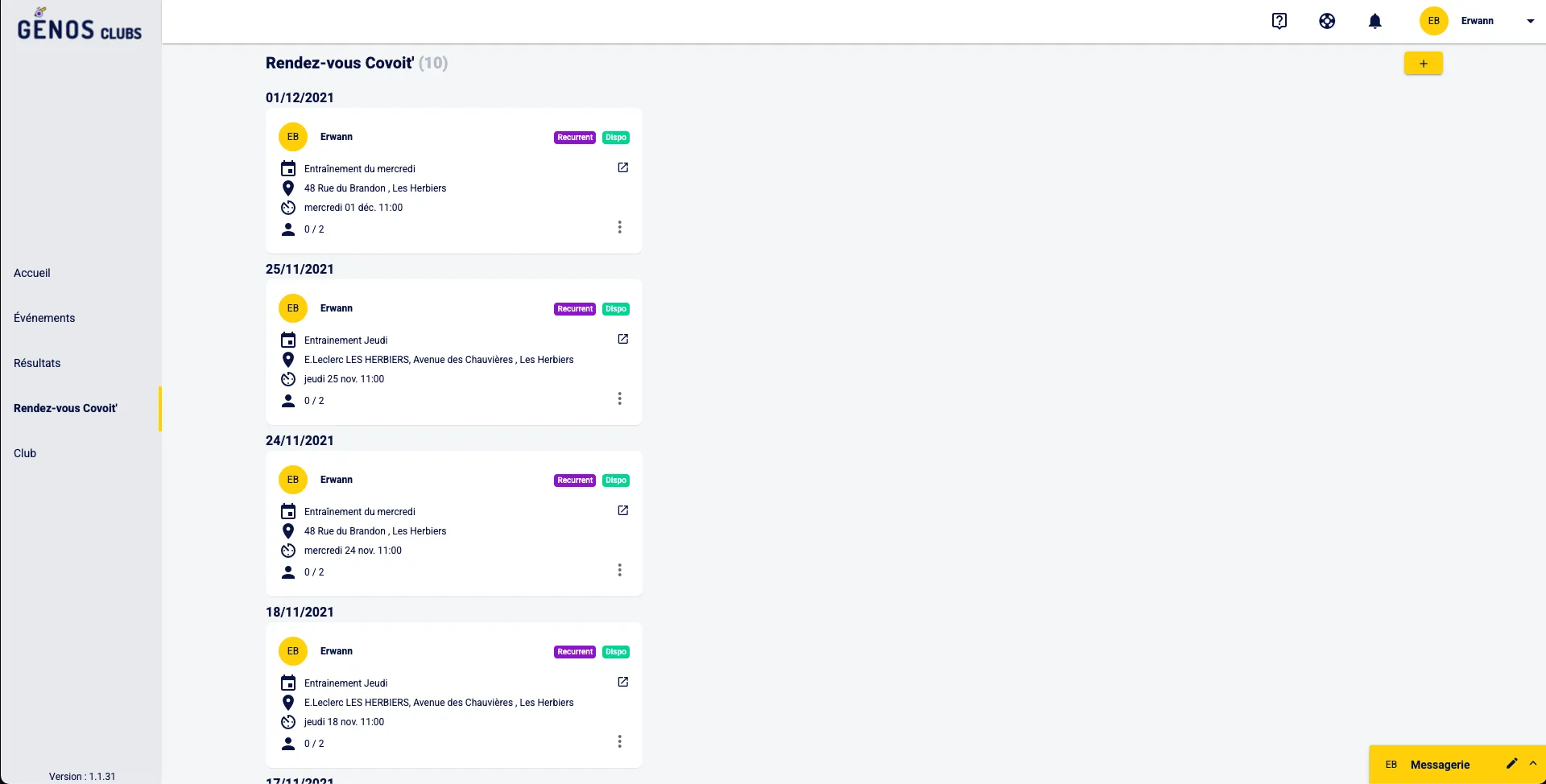Click the EB avatar on 24/11/2021 card
This screenshot has width=1546, height=784.
[293, 480]
